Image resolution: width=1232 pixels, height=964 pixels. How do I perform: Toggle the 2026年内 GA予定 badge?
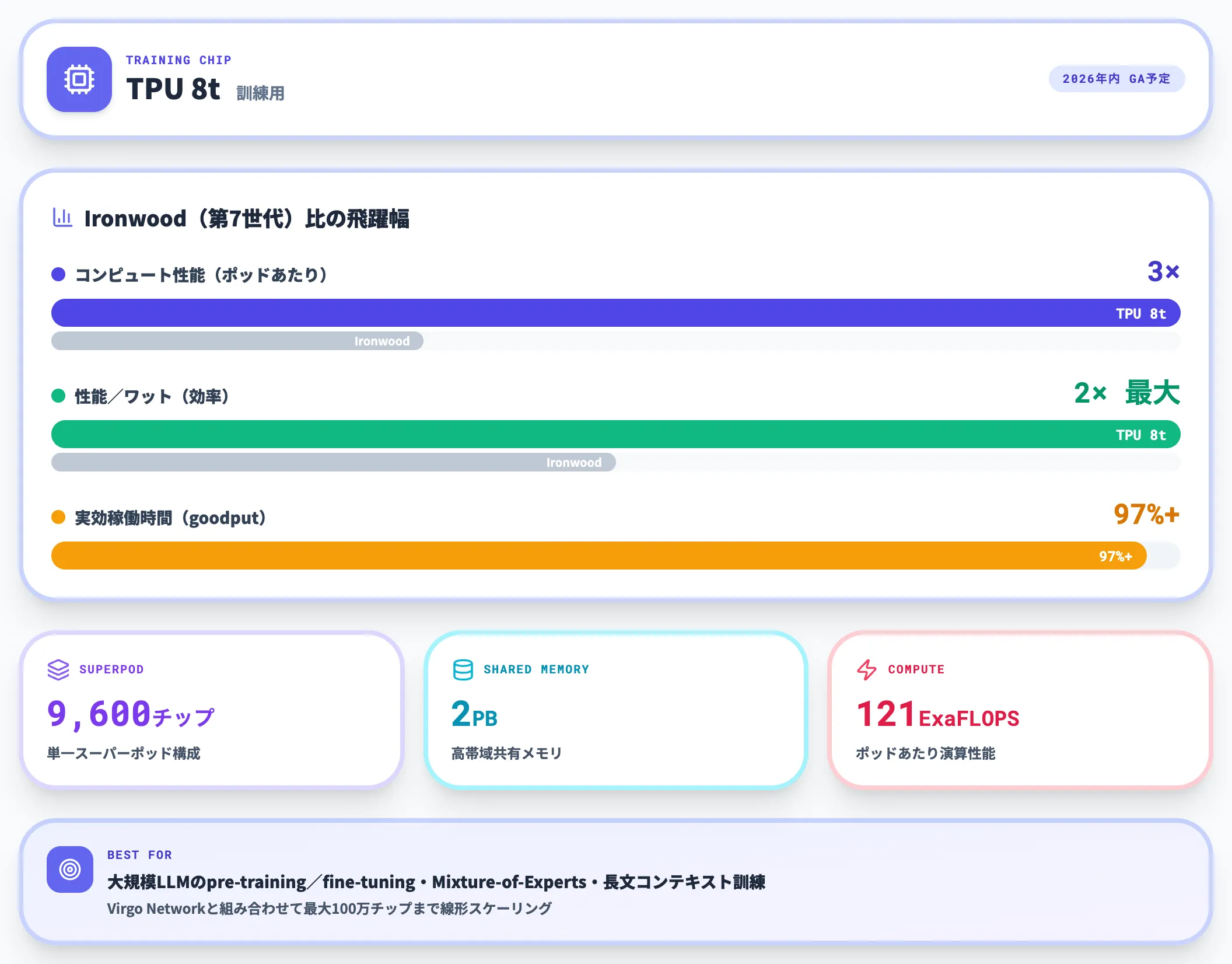pos(1116,79)
